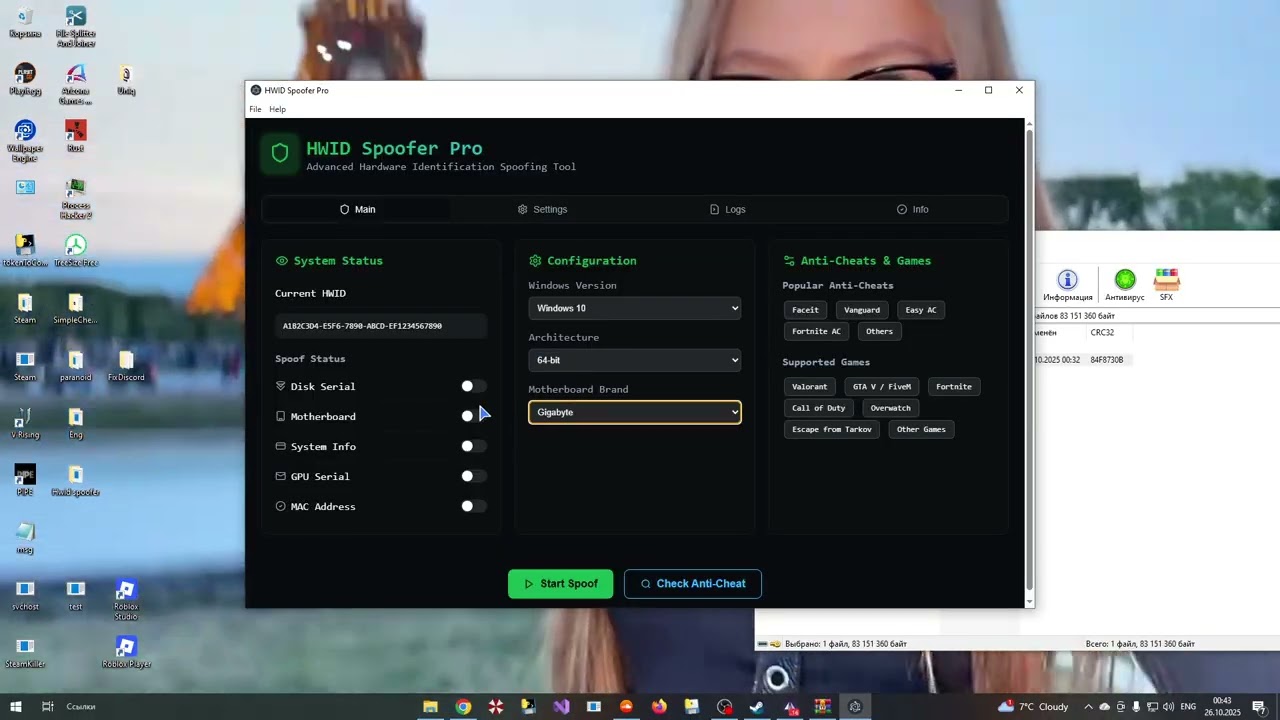
Task: Select the Faceit anti-cheat button
Action: pyautogui.click(x=805, y=310)
